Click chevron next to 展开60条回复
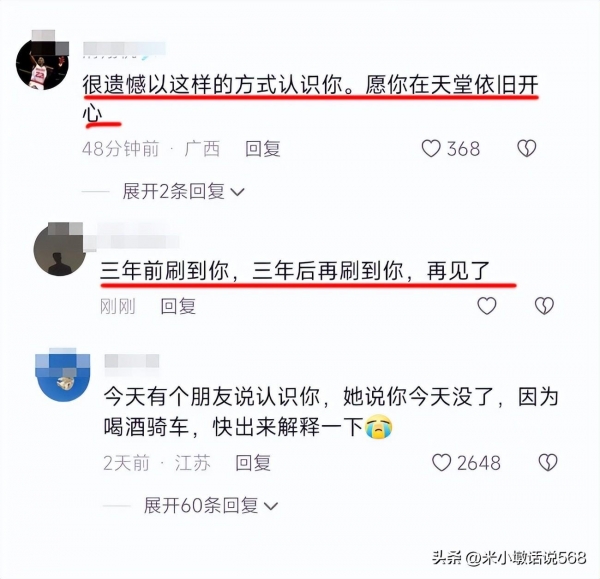The height and width of the screenshot is (579, 600). [271, 506]
